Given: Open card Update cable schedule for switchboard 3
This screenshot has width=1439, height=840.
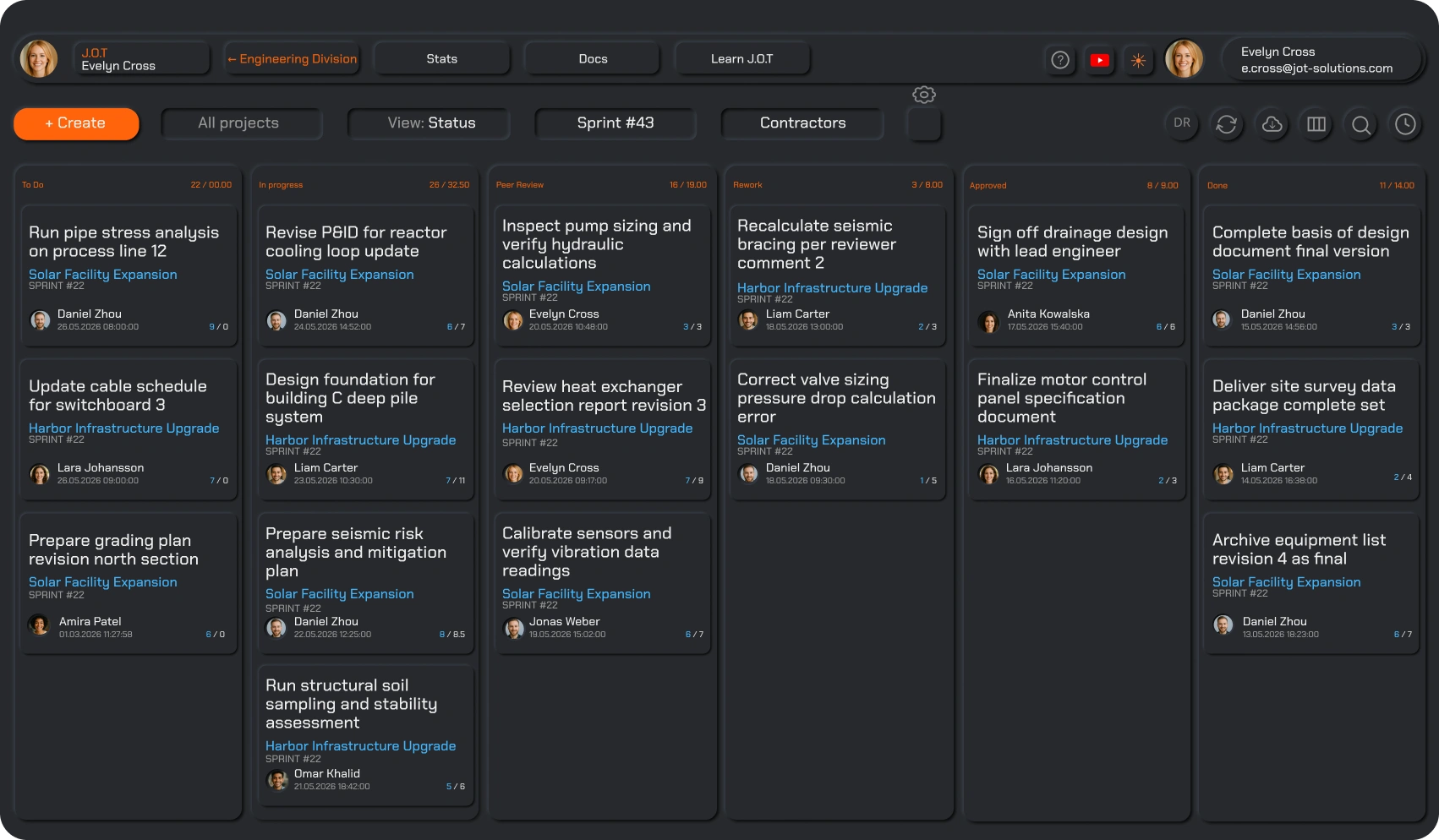Looking at the screenshot, I should coord(129,430).
